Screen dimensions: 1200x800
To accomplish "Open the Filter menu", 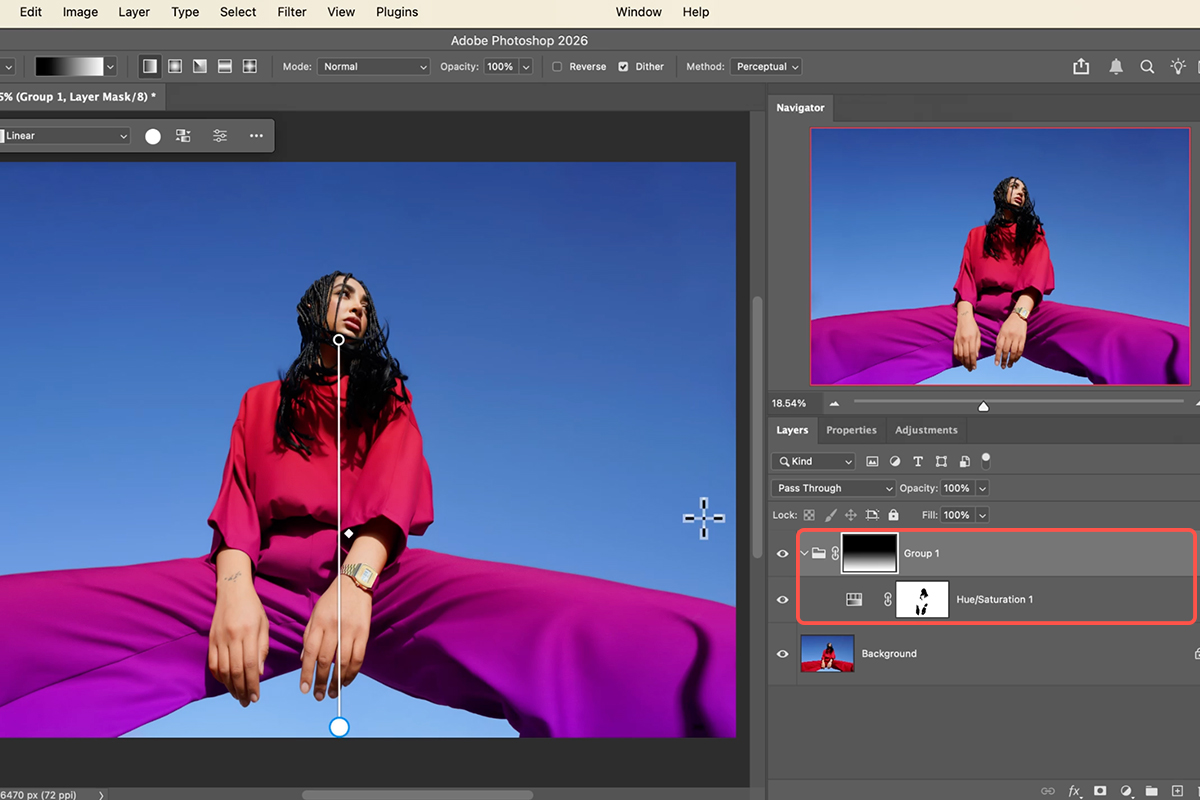I will tap(292, 12).
